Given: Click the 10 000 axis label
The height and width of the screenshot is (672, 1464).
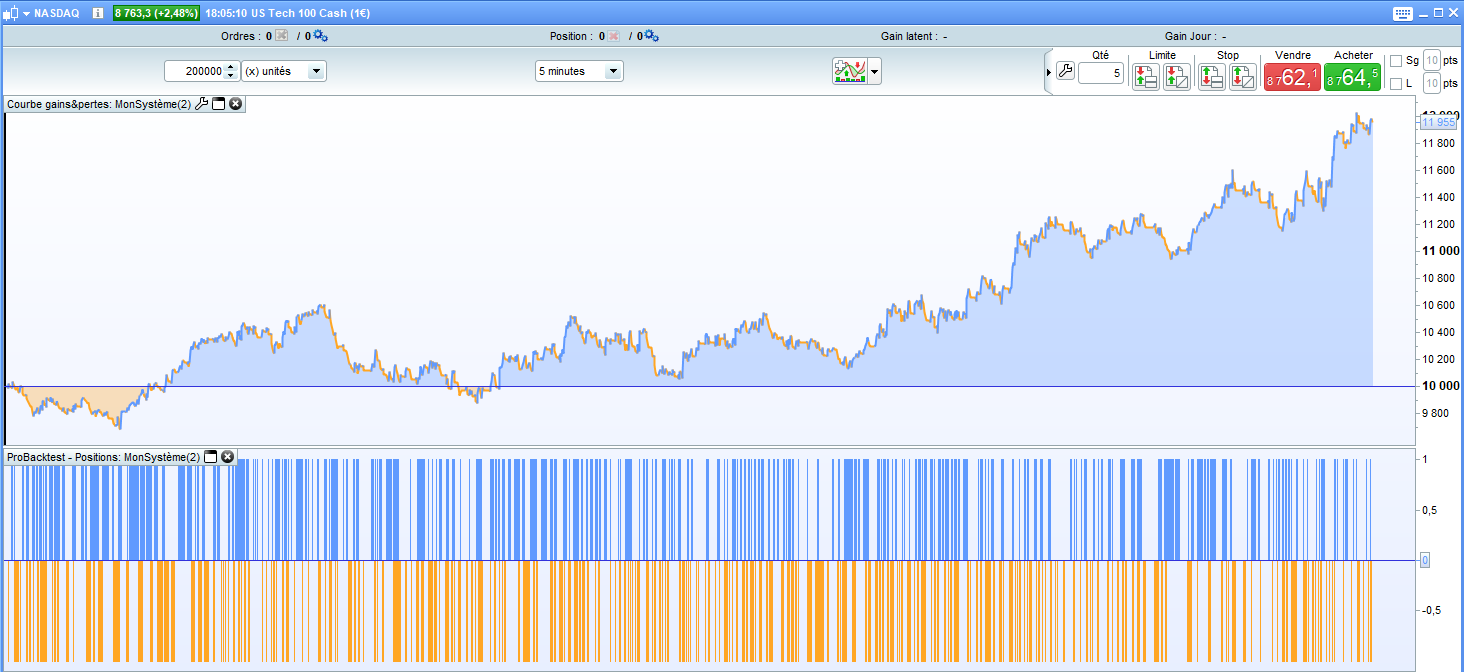Looking at the screenshot, I should click(x=1439, y=386).
